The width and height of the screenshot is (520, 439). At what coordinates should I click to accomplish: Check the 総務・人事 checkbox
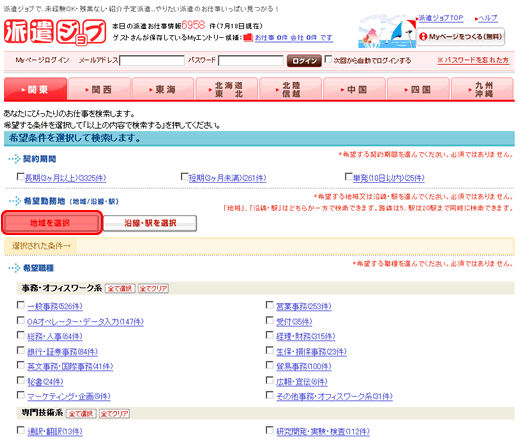(x=21, y=335)
